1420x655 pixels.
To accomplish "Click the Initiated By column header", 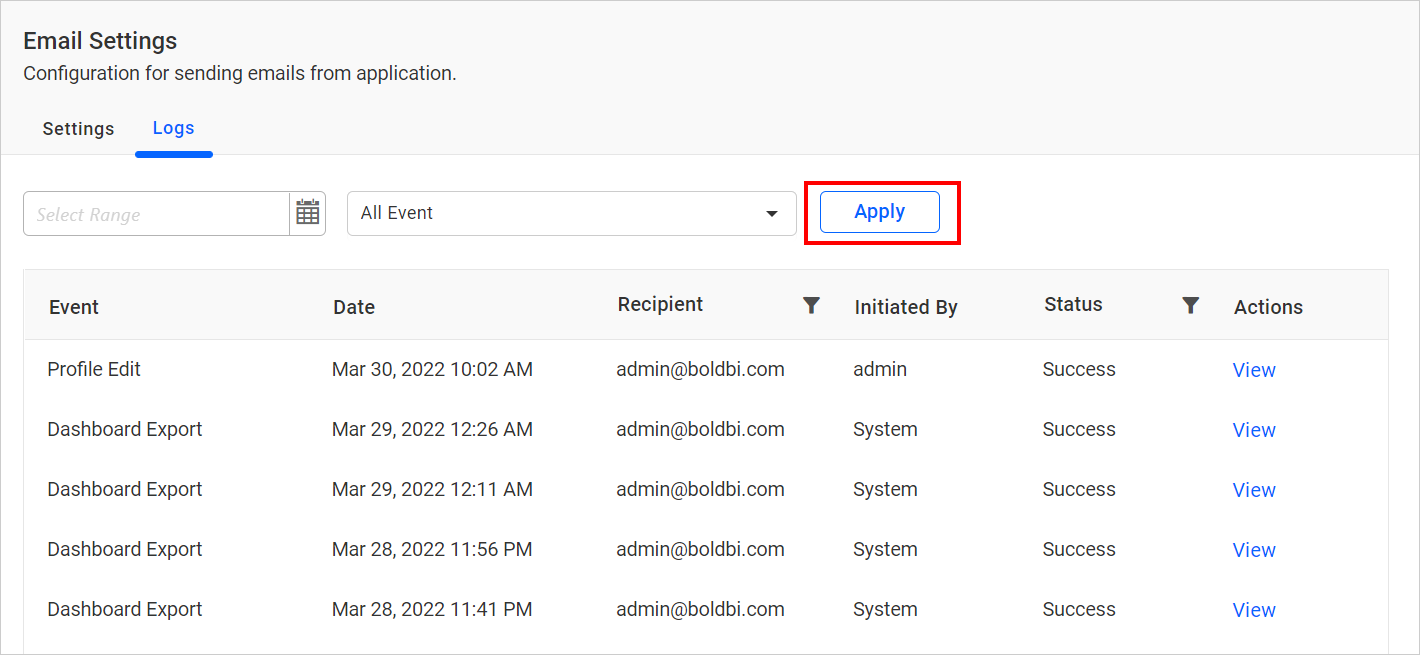I will (905, 307).
